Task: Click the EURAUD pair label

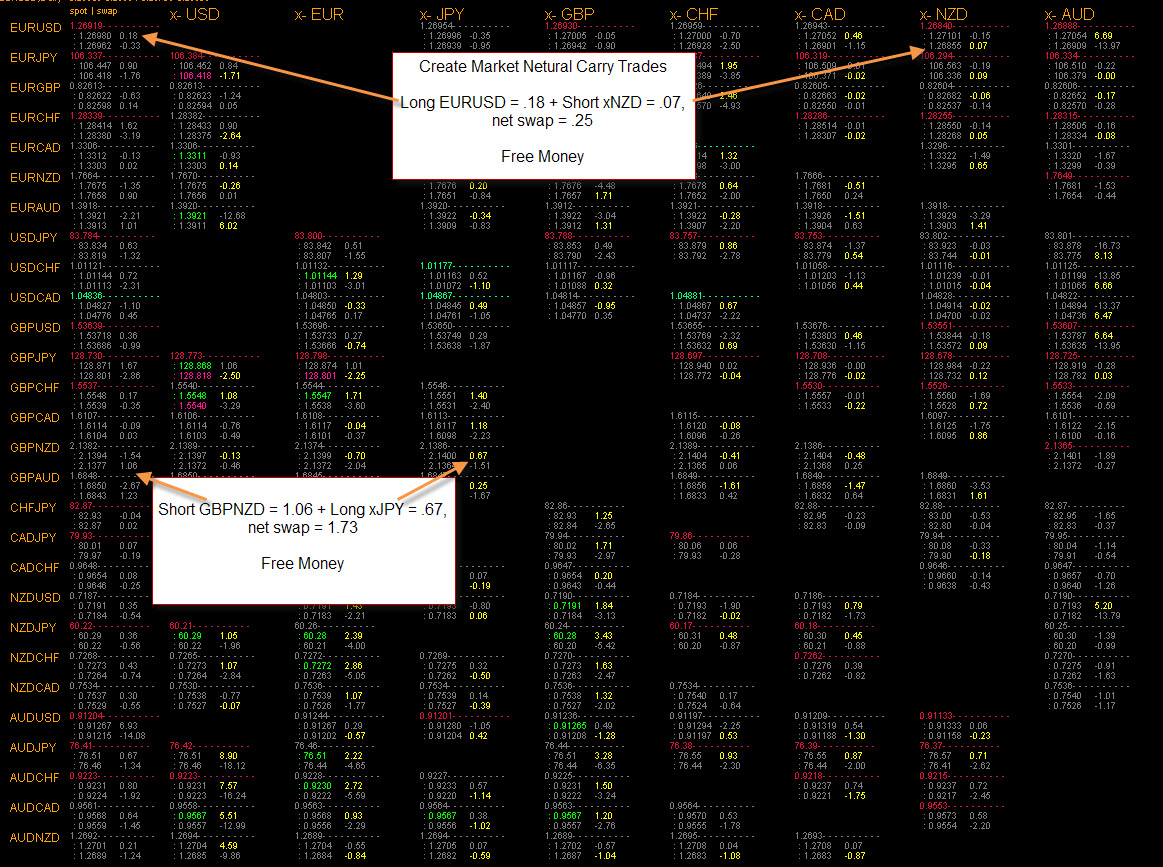Action: coord(35,208)
